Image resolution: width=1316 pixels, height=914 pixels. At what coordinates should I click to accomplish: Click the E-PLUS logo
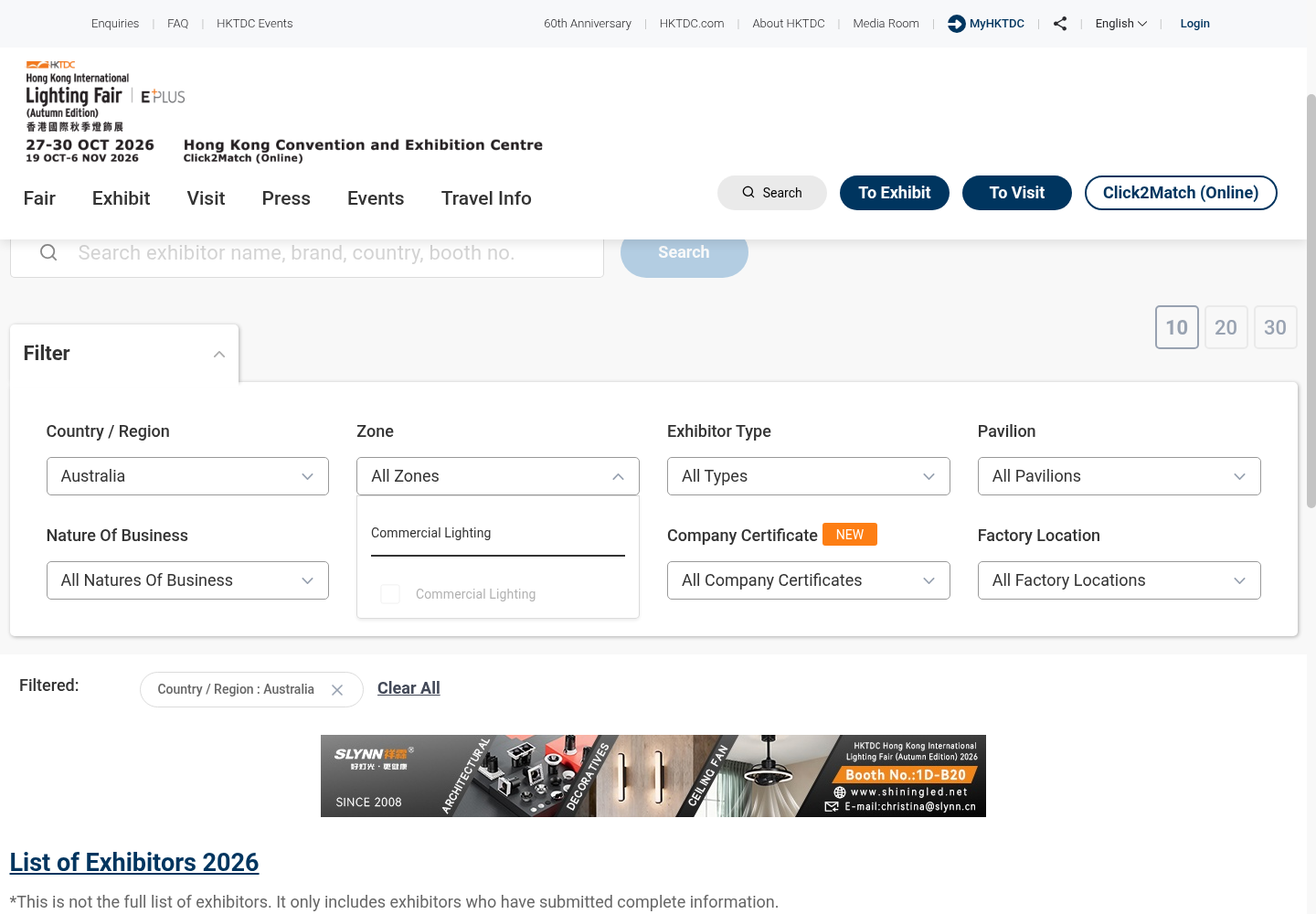163,97
